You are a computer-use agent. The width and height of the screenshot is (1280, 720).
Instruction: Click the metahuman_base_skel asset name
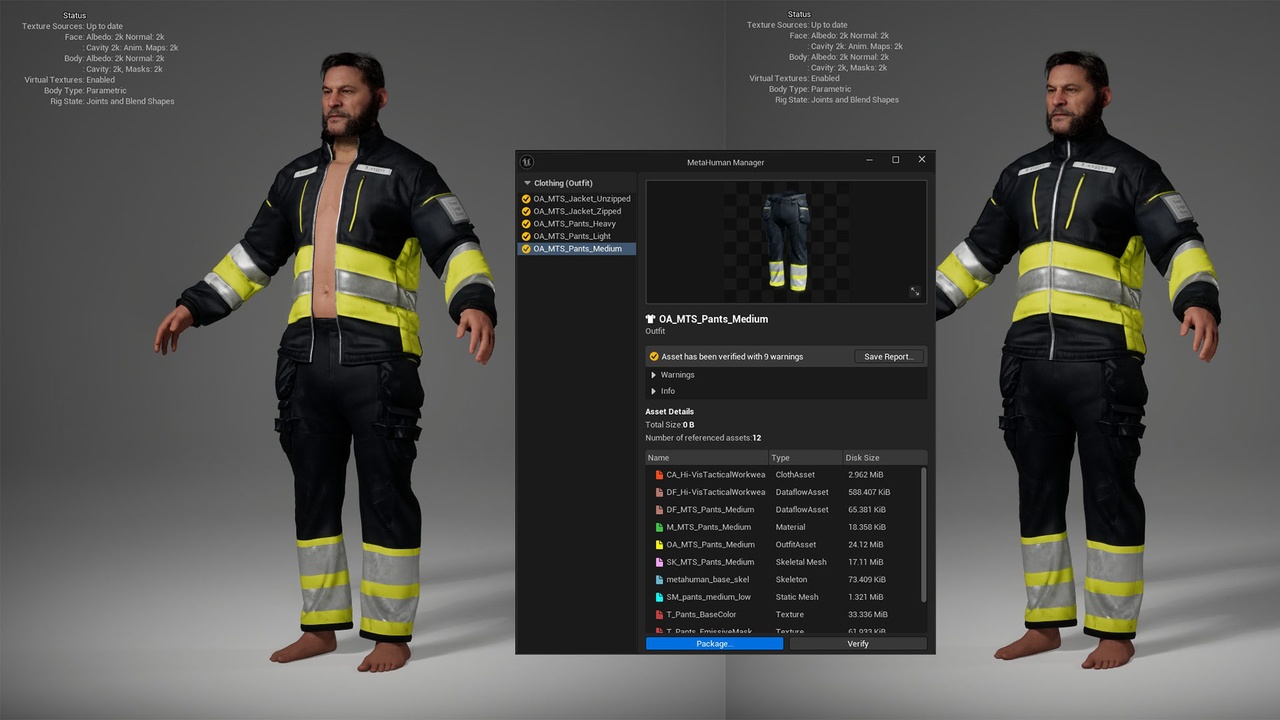click(708, 580)
